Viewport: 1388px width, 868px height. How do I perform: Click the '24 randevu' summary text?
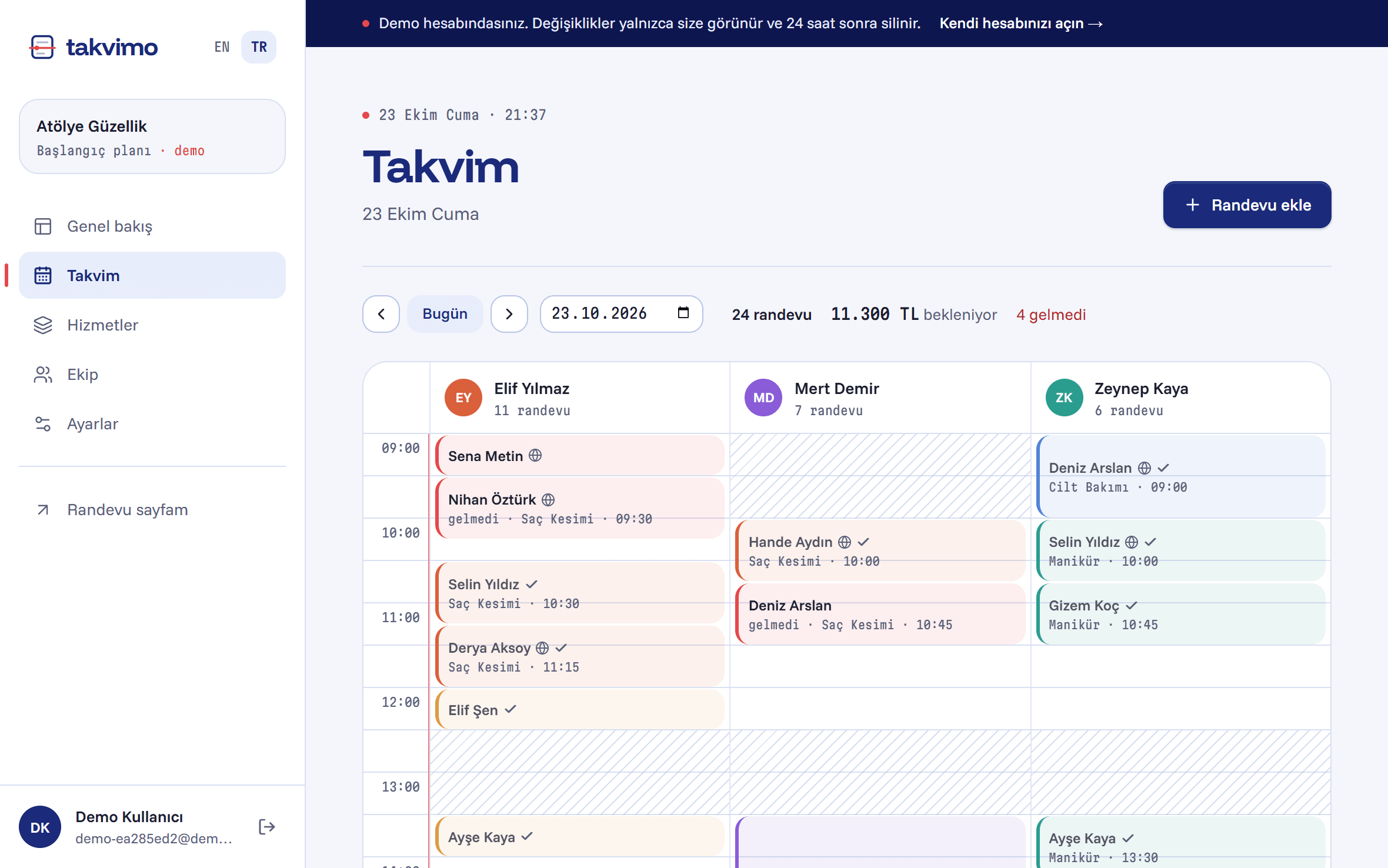(772, 315)
